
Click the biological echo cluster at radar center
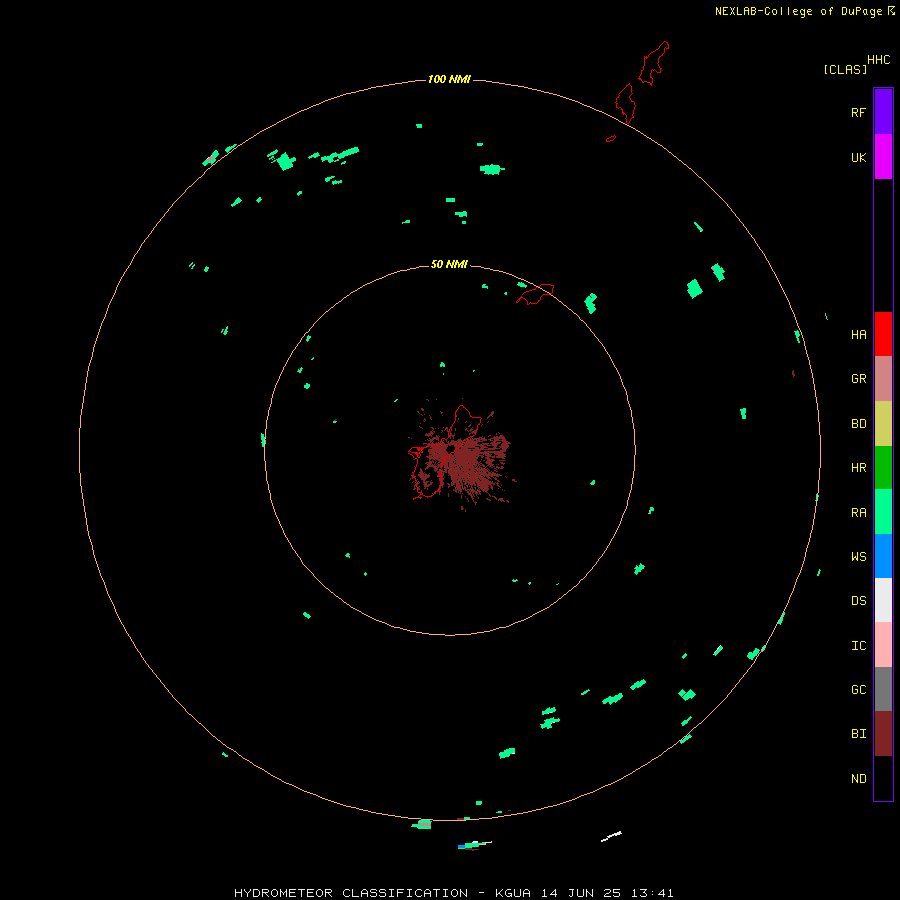pyautogui.click(x=461, y=455)
